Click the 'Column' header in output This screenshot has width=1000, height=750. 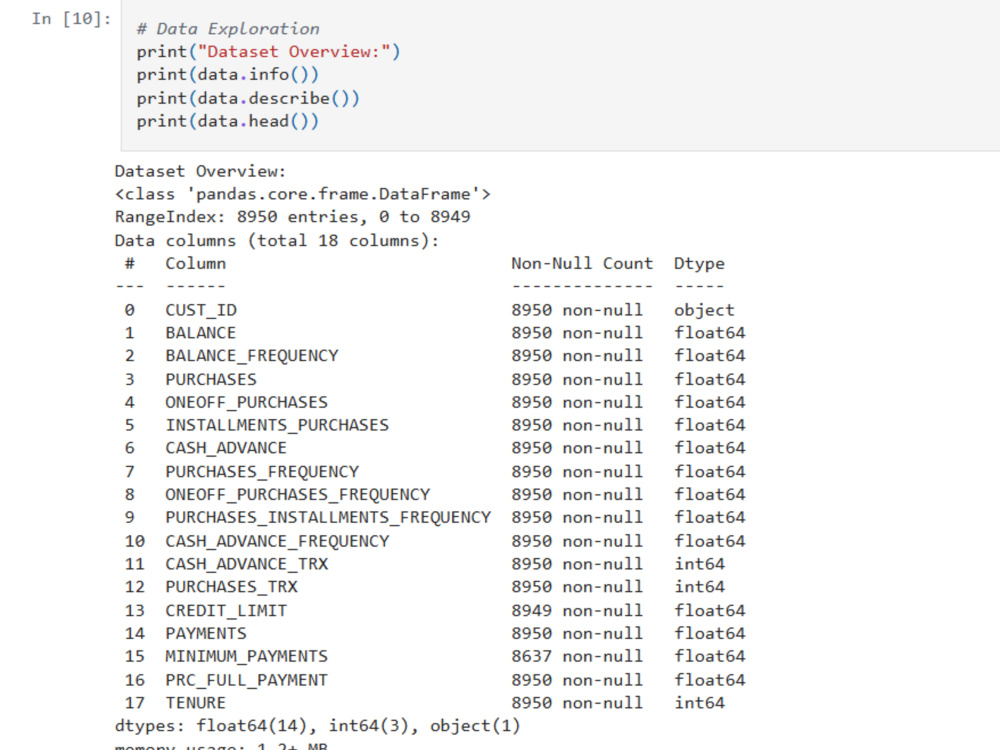click(196, 263)
